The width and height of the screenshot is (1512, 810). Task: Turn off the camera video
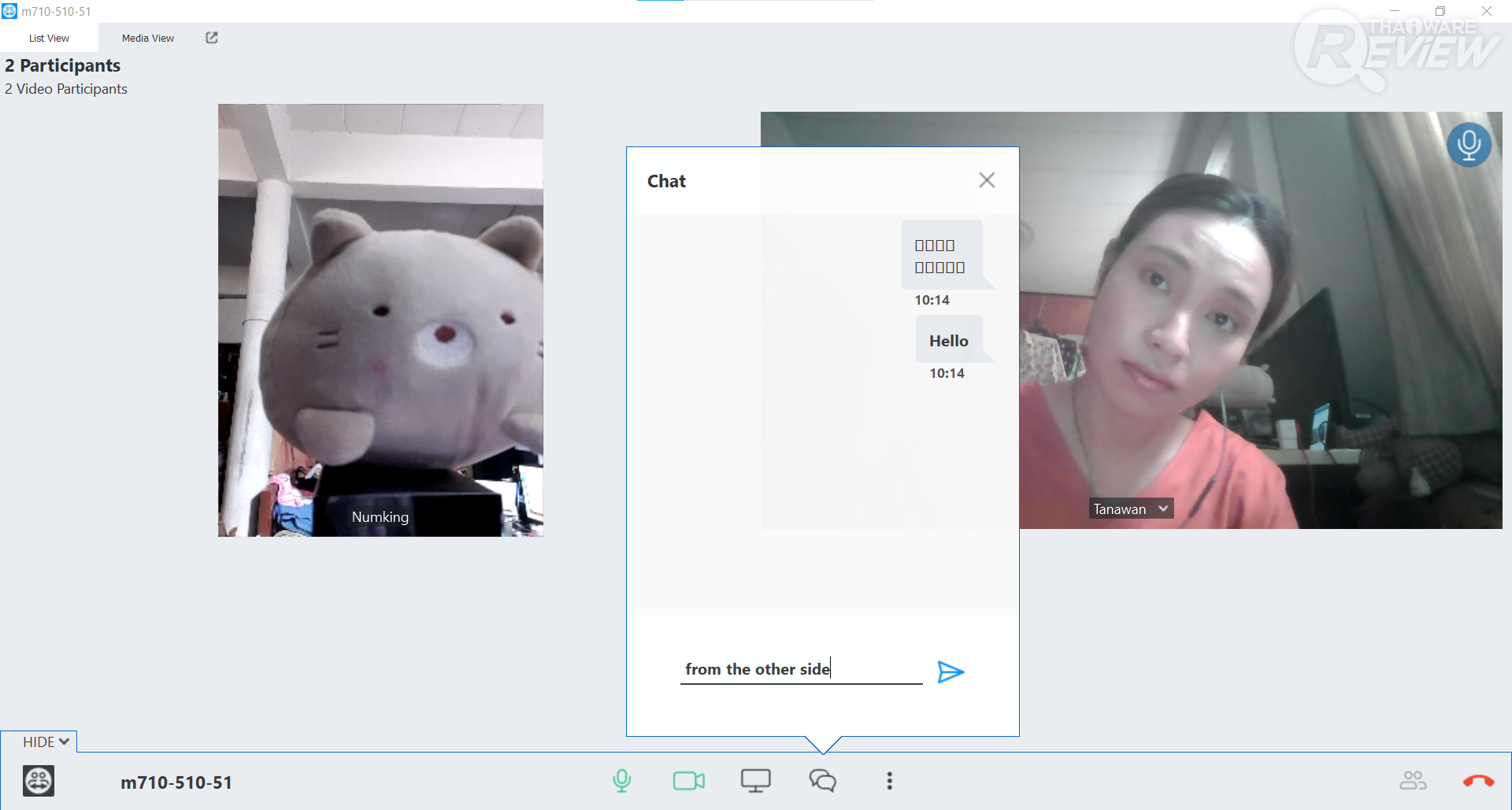click(x=689, y=781)
